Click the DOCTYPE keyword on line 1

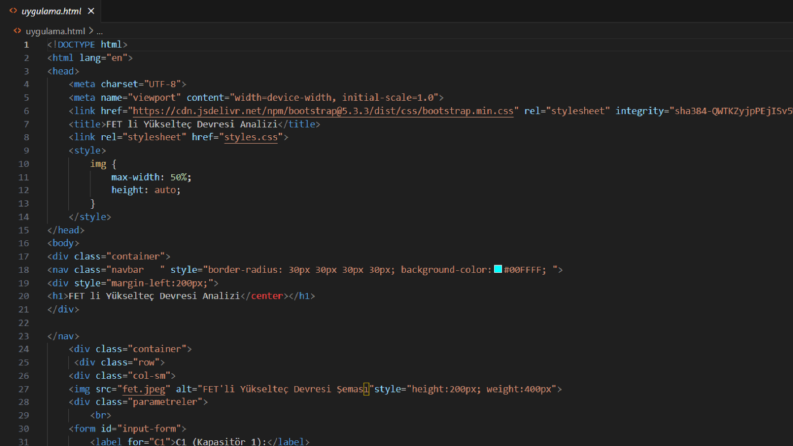tap(76, 44)
